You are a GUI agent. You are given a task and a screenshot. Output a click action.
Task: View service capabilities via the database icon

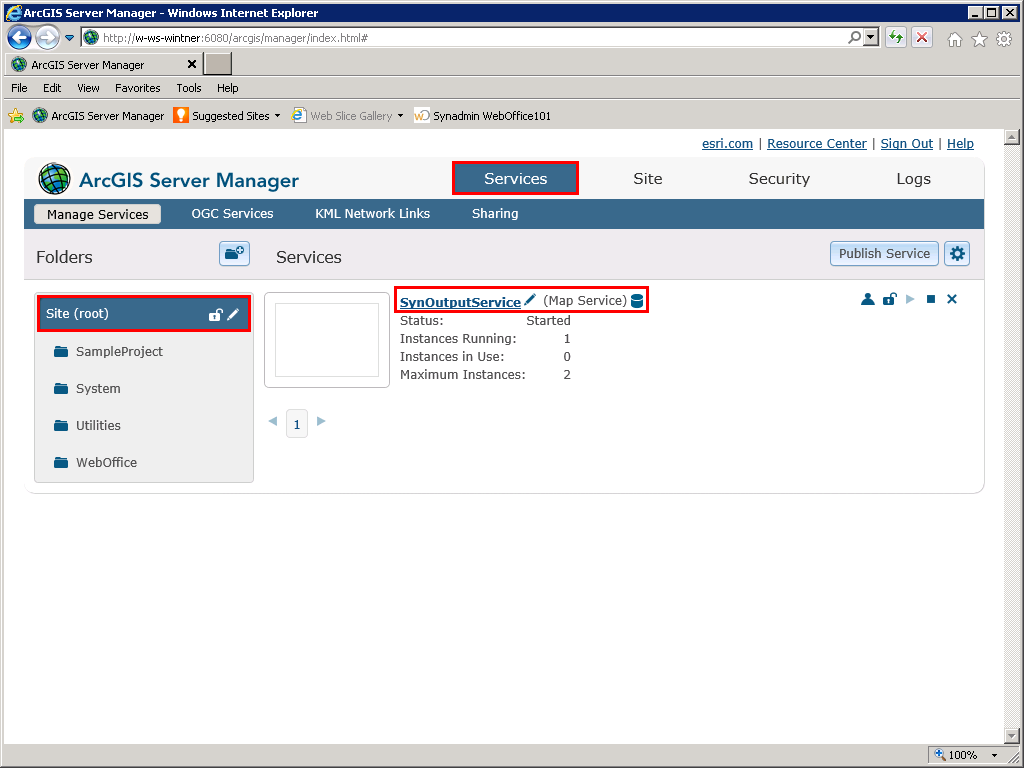pyautogui.click(x=637, y=299)
